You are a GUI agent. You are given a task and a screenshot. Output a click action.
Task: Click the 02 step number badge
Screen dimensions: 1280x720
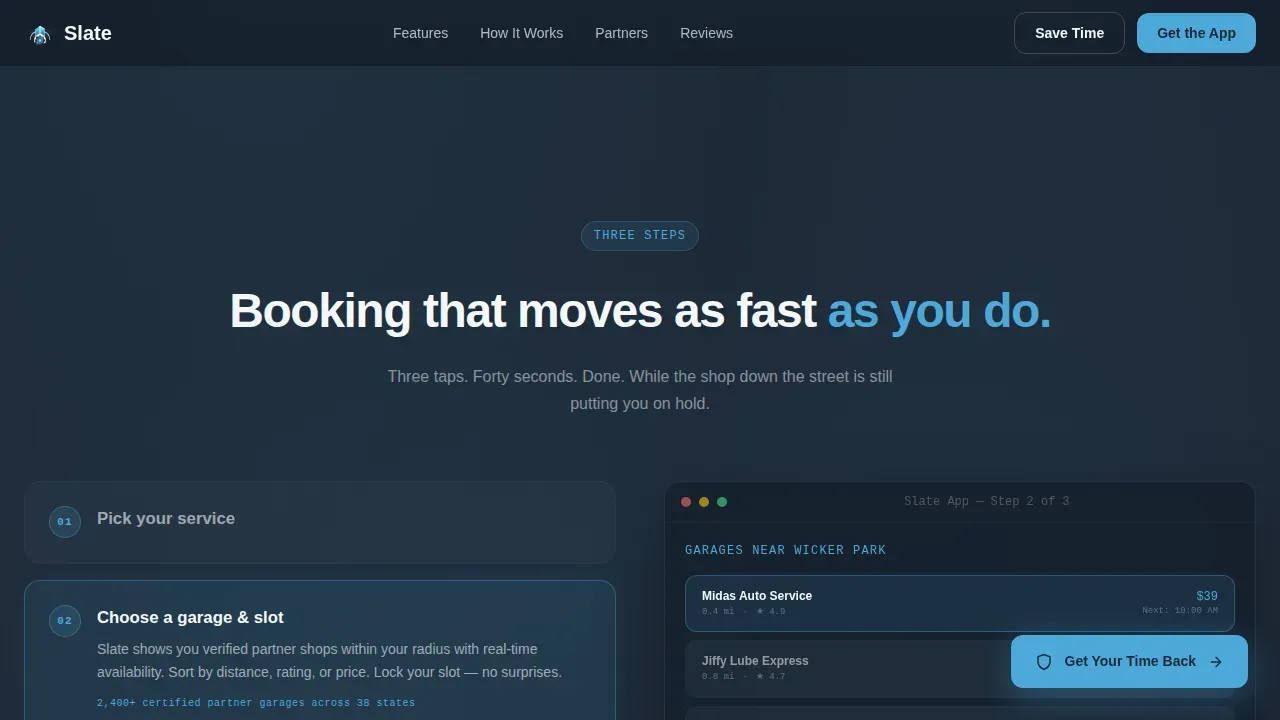coord(65,621)
